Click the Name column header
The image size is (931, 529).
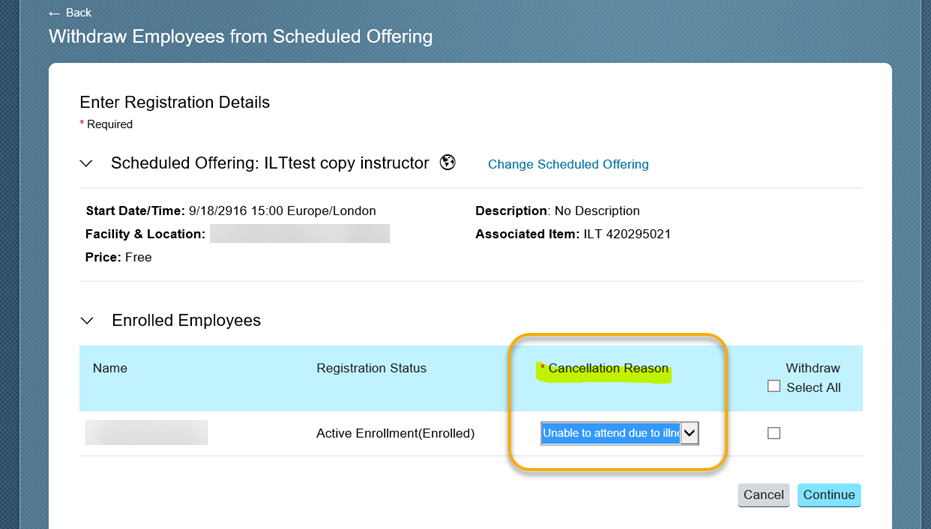[x=110, y=368]
